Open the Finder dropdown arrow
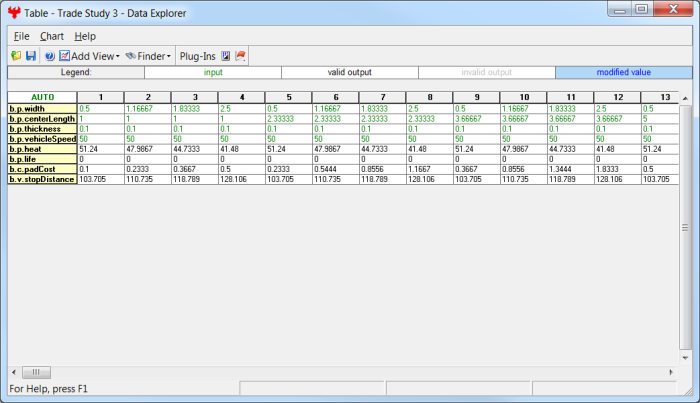Image resolution: width=700 pixels, height=403 pixels. pyautogui.click(x=168, y=57)
